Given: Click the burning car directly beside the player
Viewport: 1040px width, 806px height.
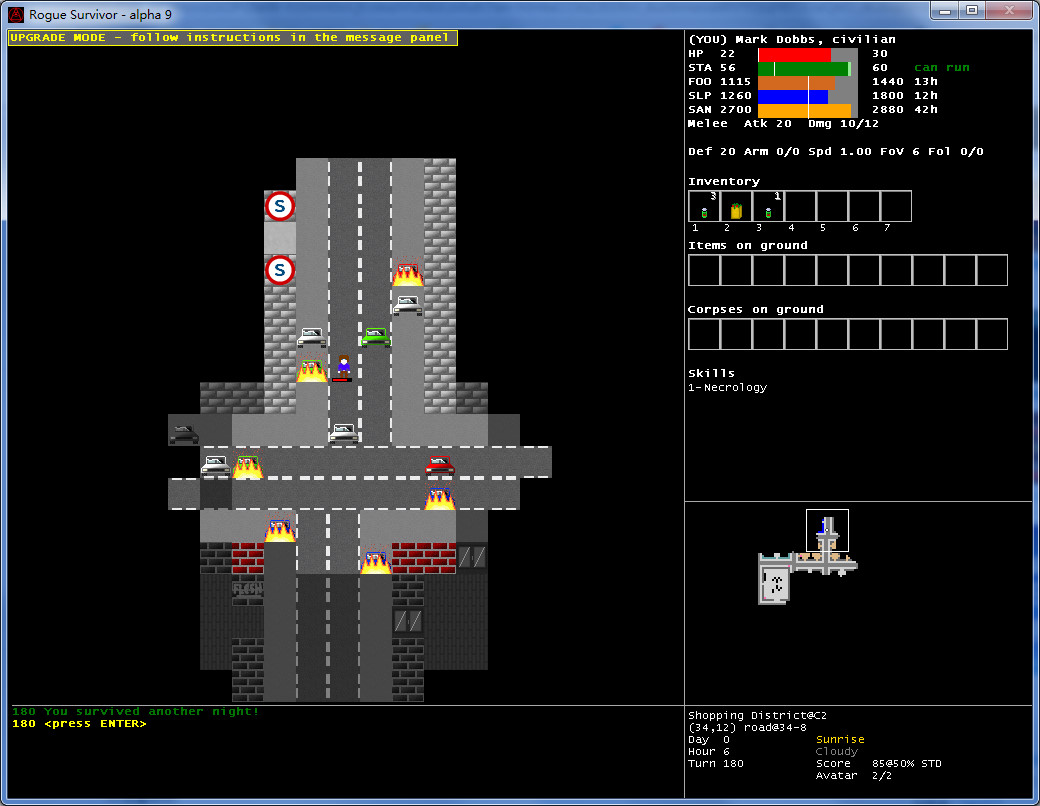Looking at the screenshot, I should pyautogui.click(x=311, y=368).
